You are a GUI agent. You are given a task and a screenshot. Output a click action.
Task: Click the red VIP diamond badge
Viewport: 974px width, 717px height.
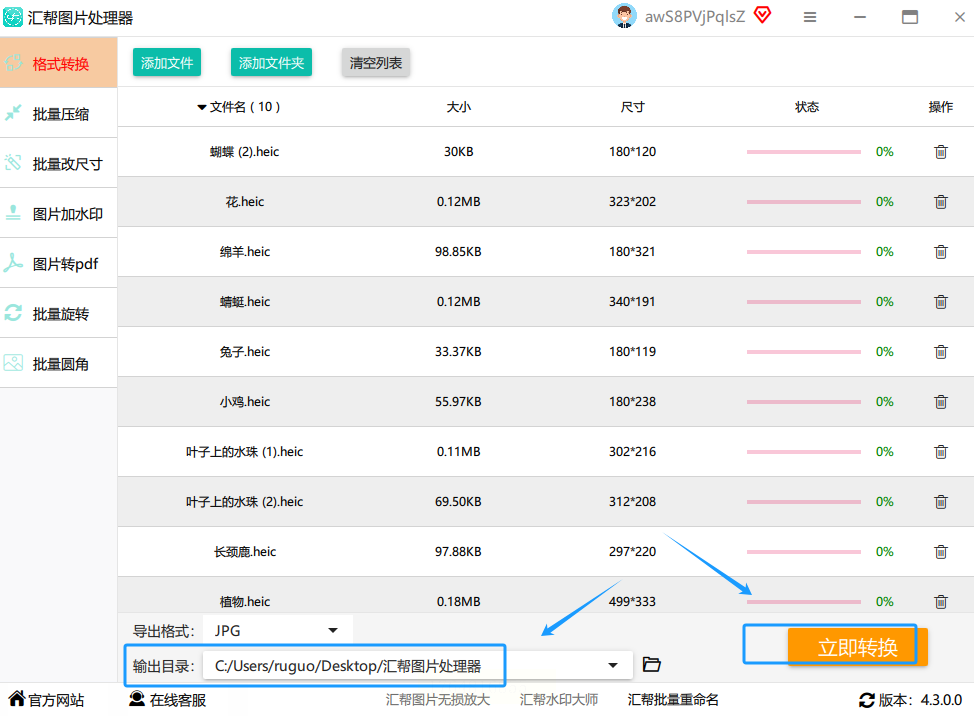pyautogui.click(x=762, y=15)
